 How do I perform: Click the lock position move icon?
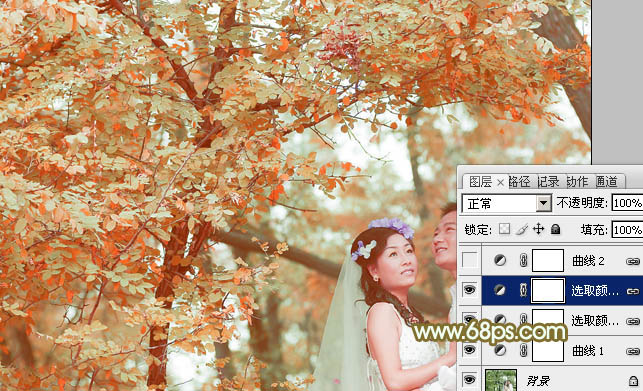point(538,229)
